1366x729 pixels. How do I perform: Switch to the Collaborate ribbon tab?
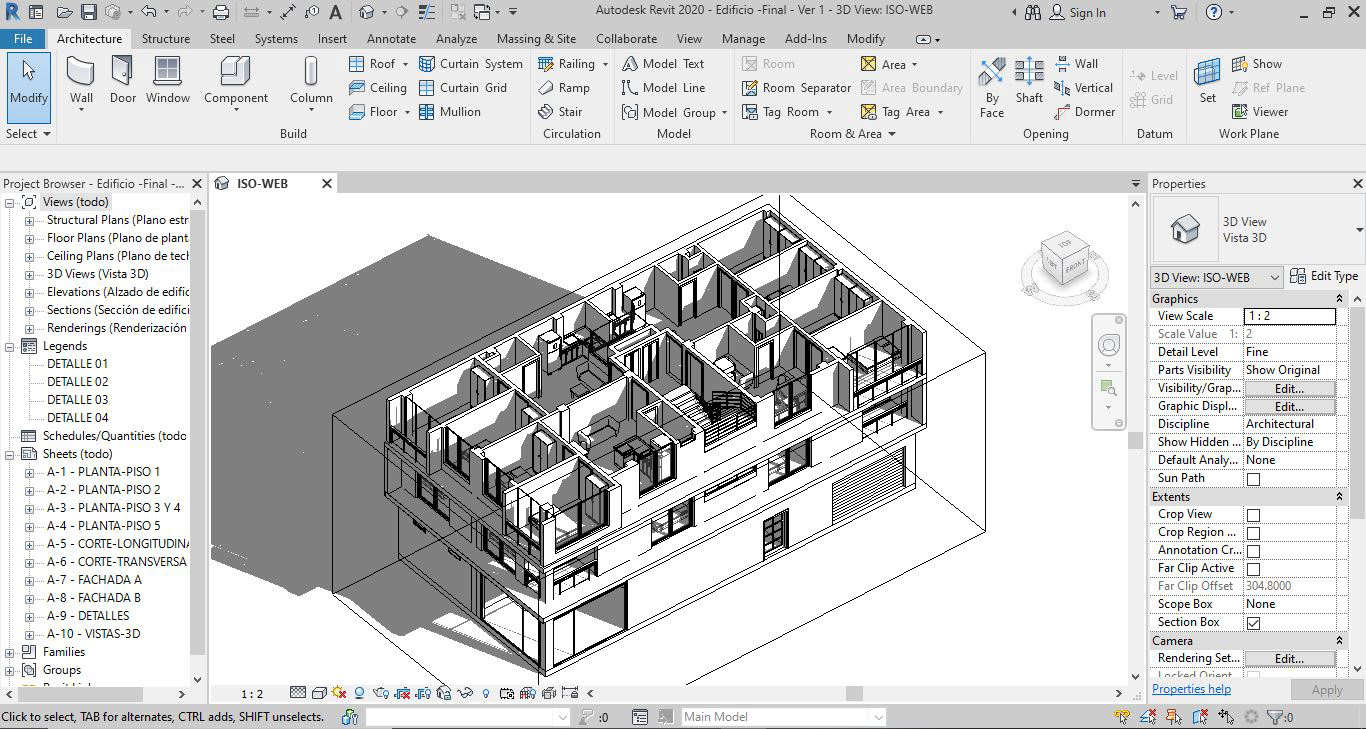click(626, 38)
